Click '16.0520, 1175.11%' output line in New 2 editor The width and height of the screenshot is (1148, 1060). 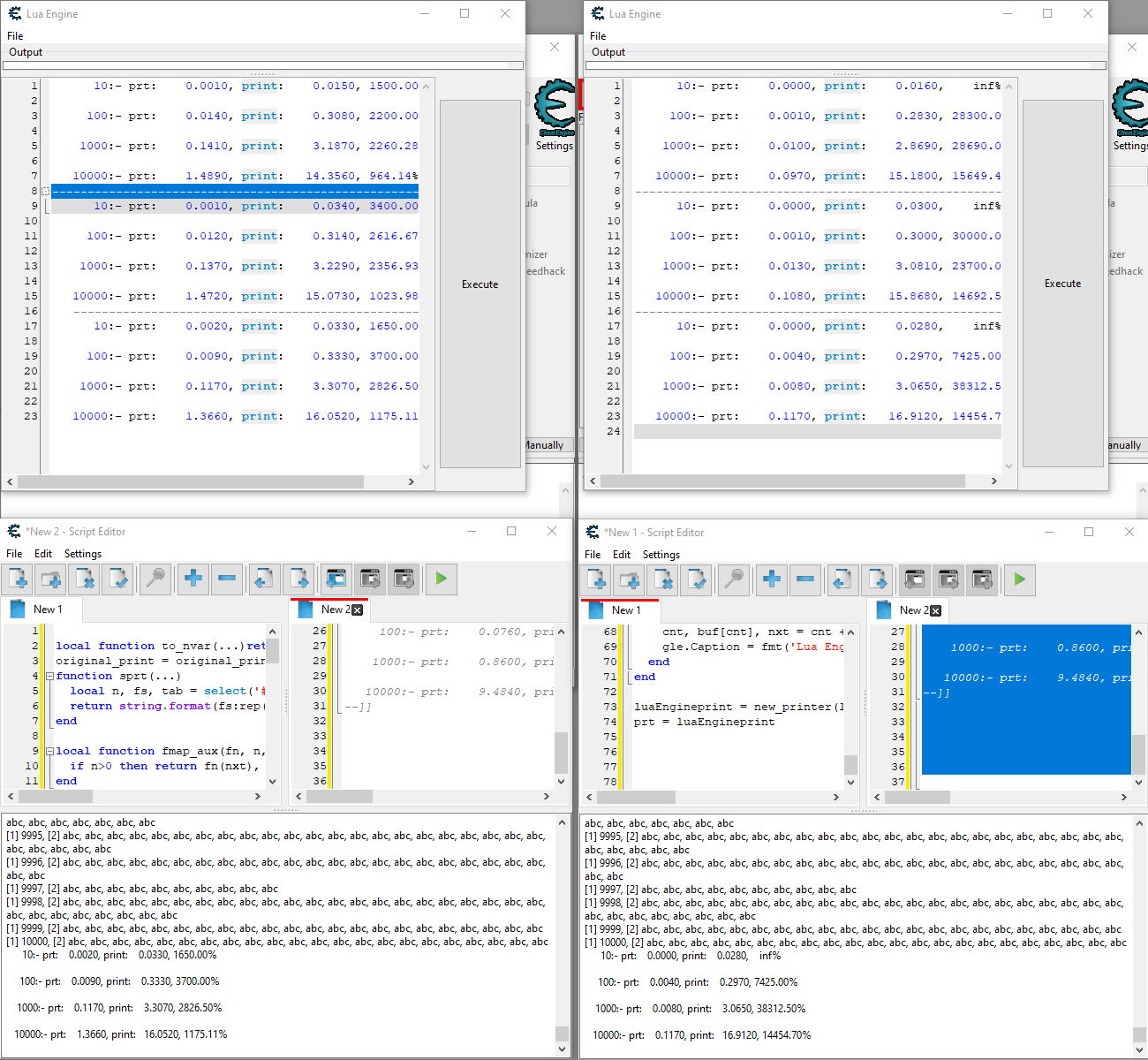121,1034
